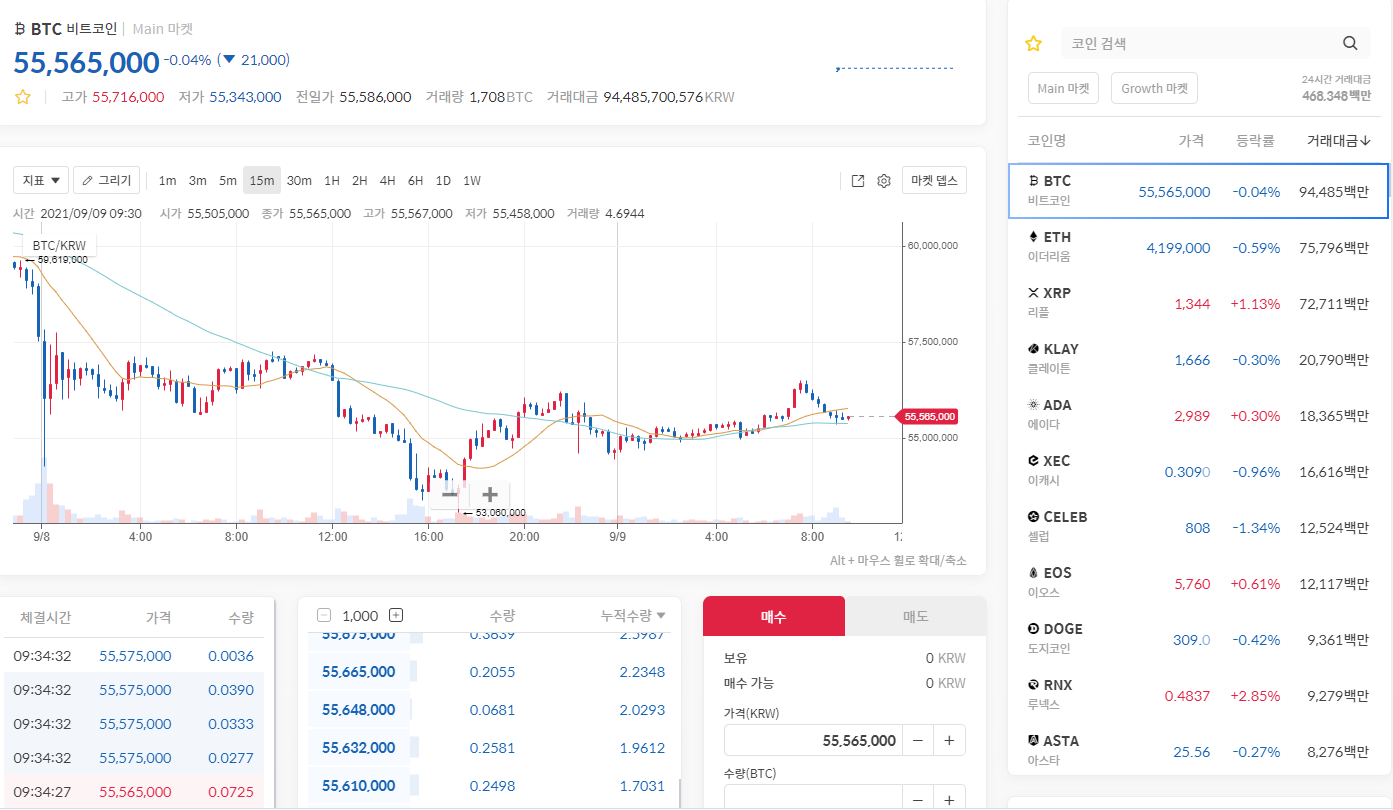The image size is (1393, 810).
Task: Enable the 그리기 drawing tool
Action: pos(107,181)
